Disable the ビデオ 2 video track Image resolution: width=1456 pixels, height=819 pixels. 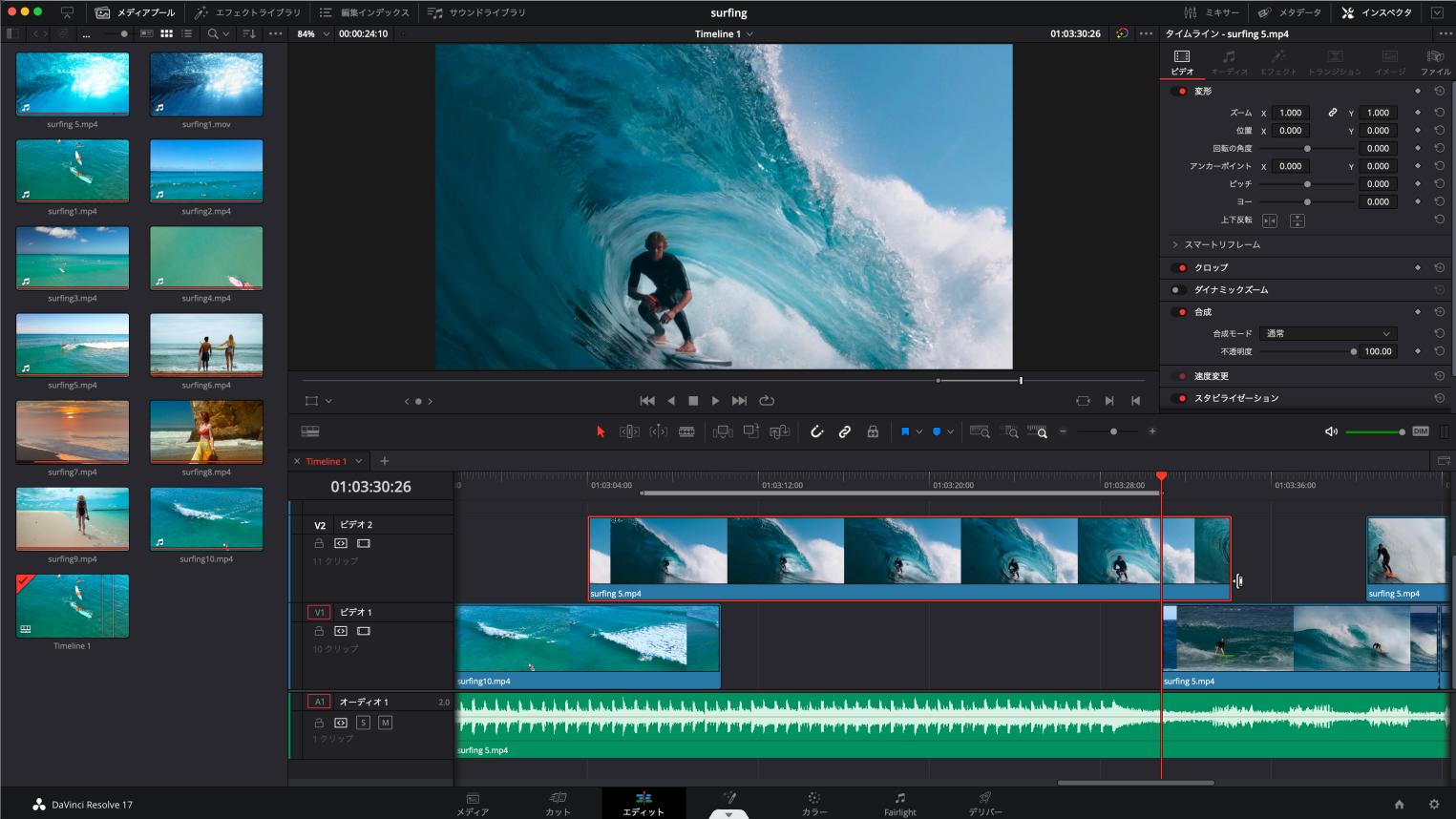(x=364, y=543)
